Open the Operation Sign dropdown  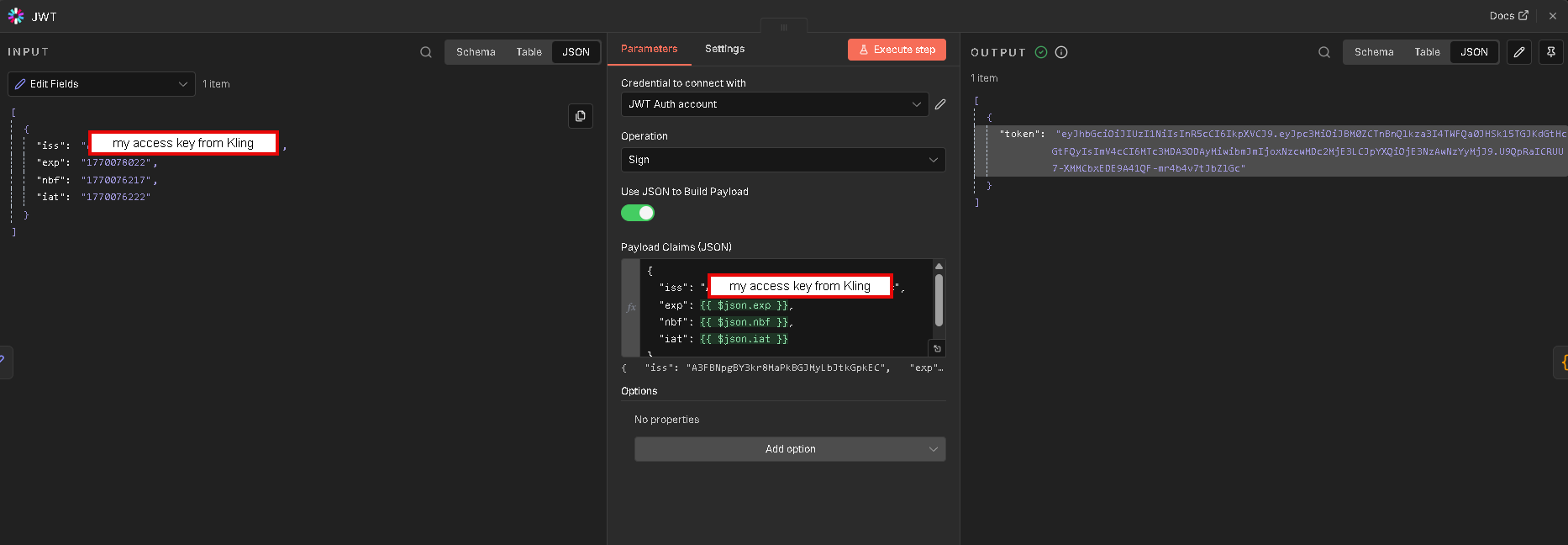[783, 160]
